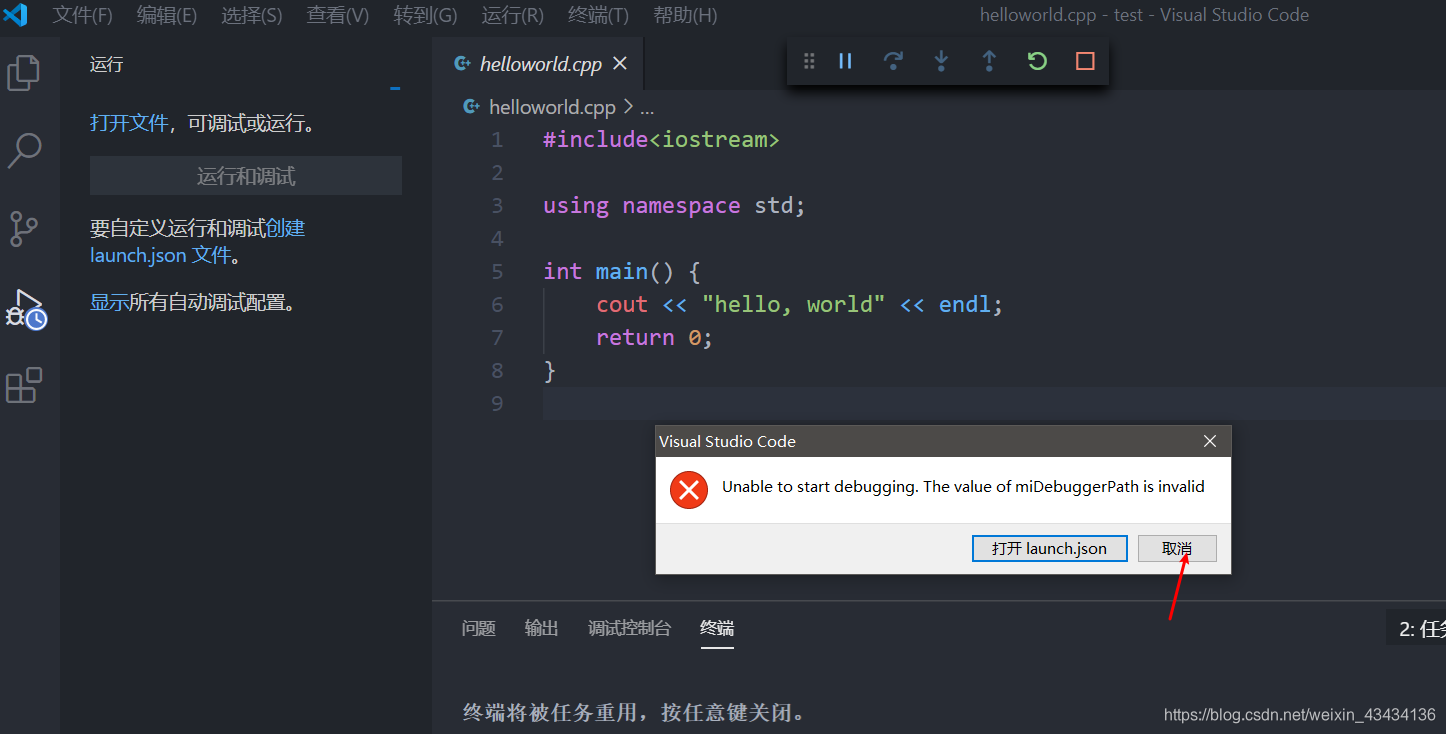Open the Explorer view in activity bar

click(x=24, y=73)
